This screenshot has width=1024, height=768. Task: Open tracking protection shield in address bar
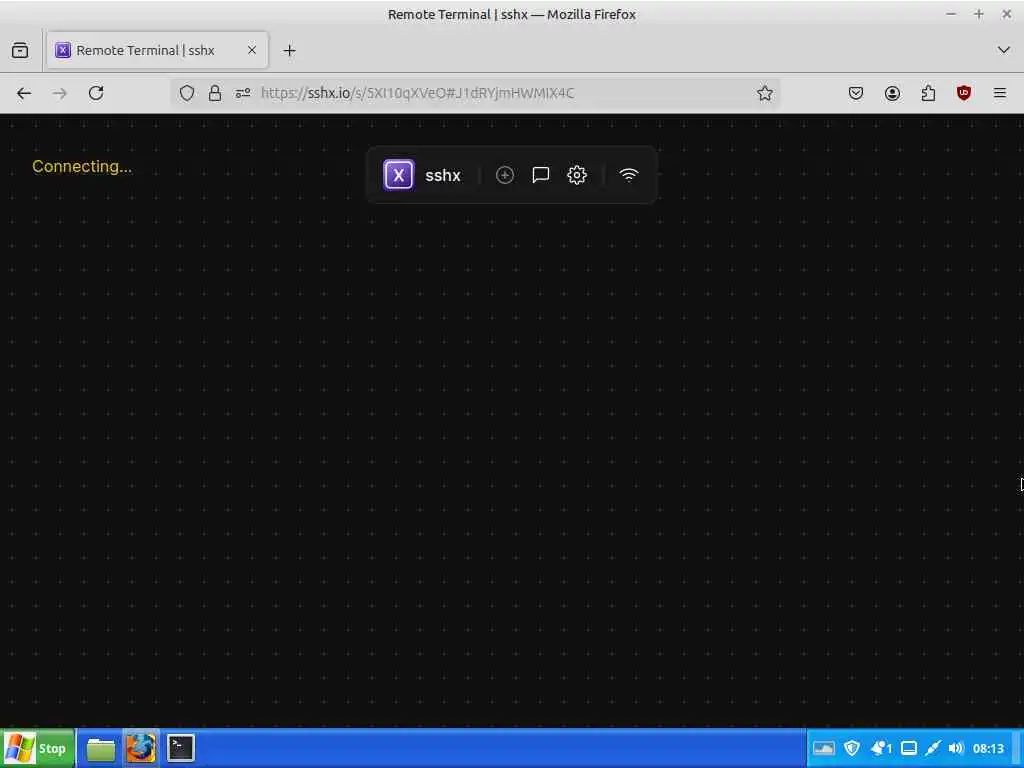pos(187,93)
